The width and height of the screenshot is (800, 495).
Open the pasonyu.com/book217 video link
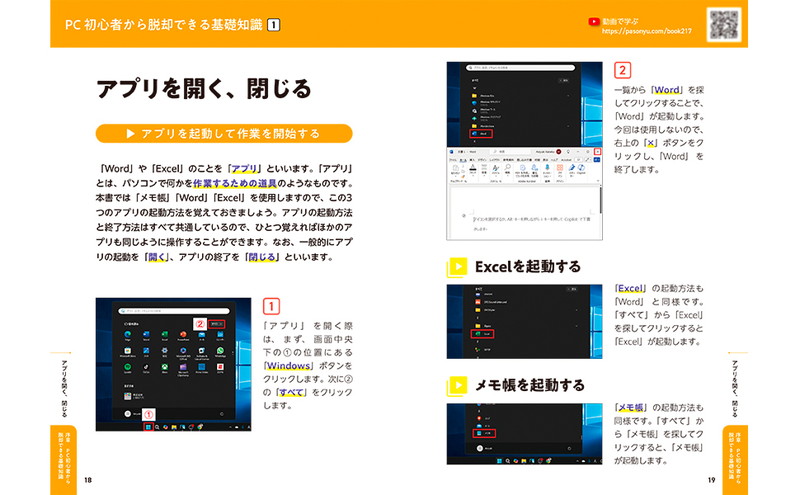tap(645, 31)
